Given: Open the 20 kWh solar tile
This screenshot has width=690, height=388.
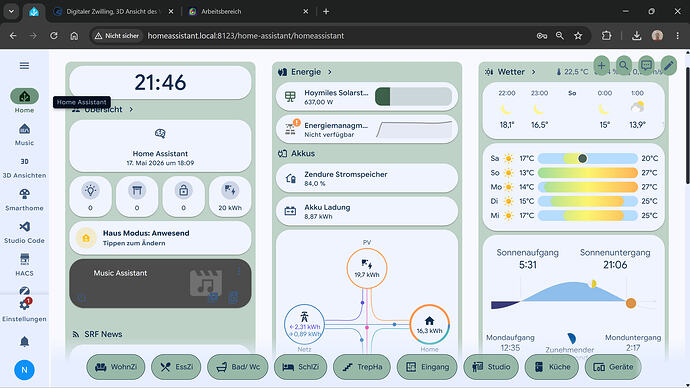Looking at the screenshot, I should point(230,197).
